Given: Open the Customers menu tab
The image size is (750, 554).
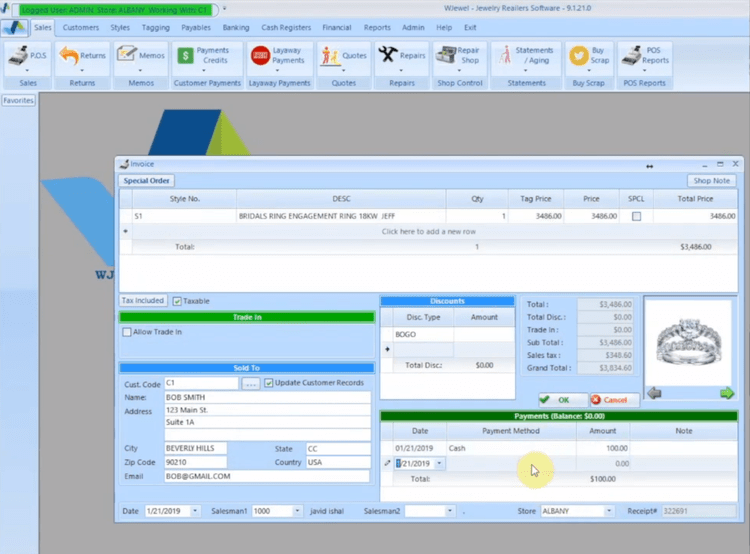Looking at the screenshot, I should (81, 27).
